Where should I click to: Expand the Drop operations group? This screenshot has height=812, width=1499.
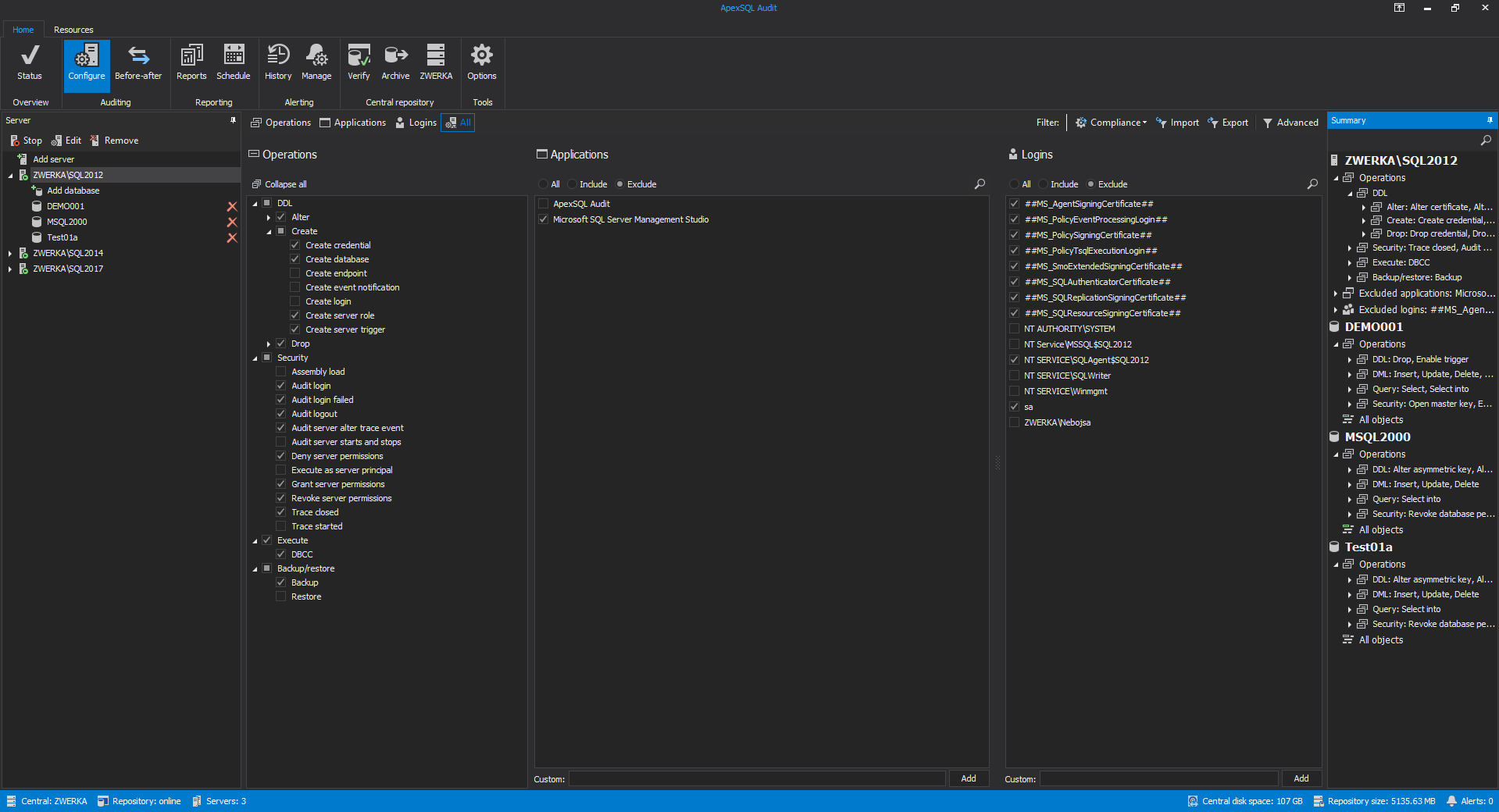click(x=269, y=344)
